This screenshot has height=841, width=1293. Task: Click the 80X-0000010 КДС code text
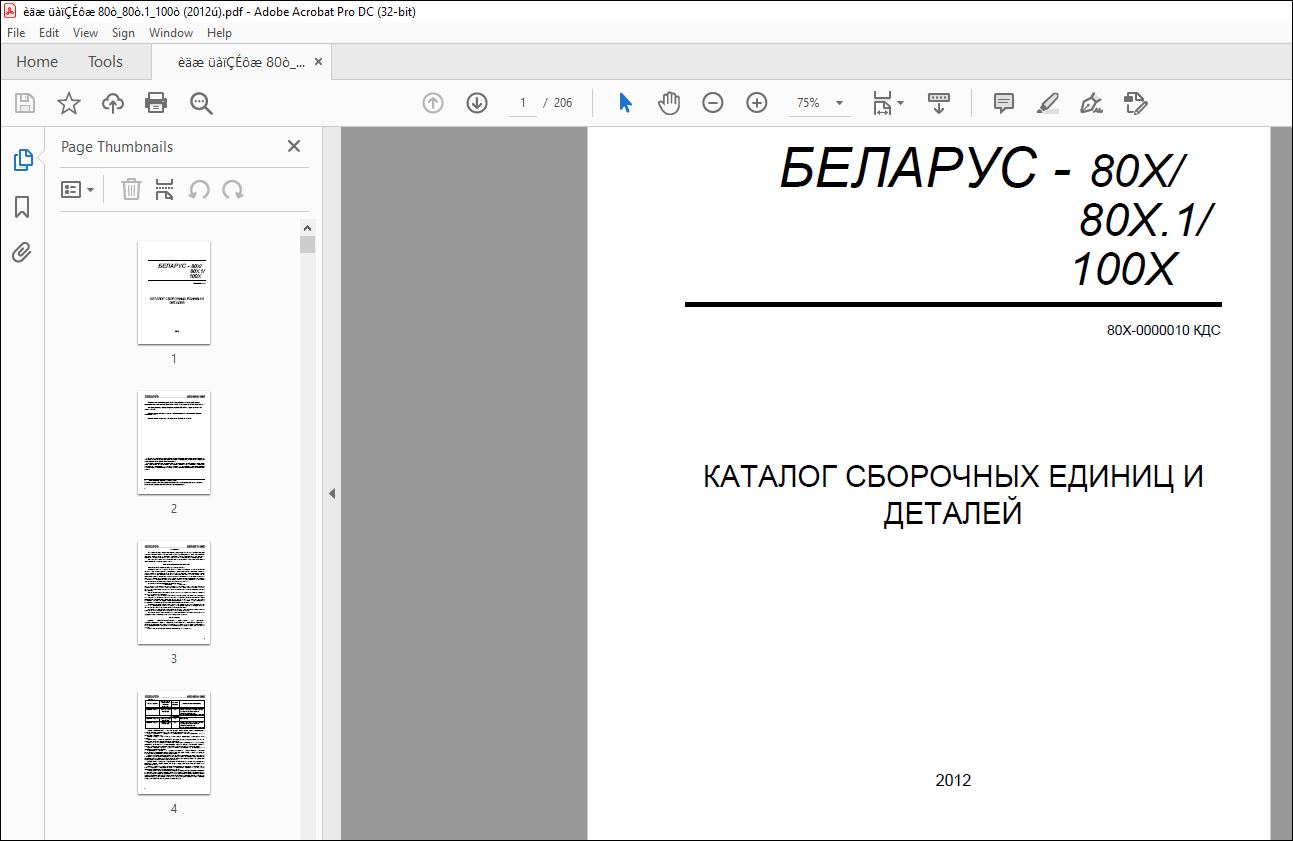[x=1164, y=331]
